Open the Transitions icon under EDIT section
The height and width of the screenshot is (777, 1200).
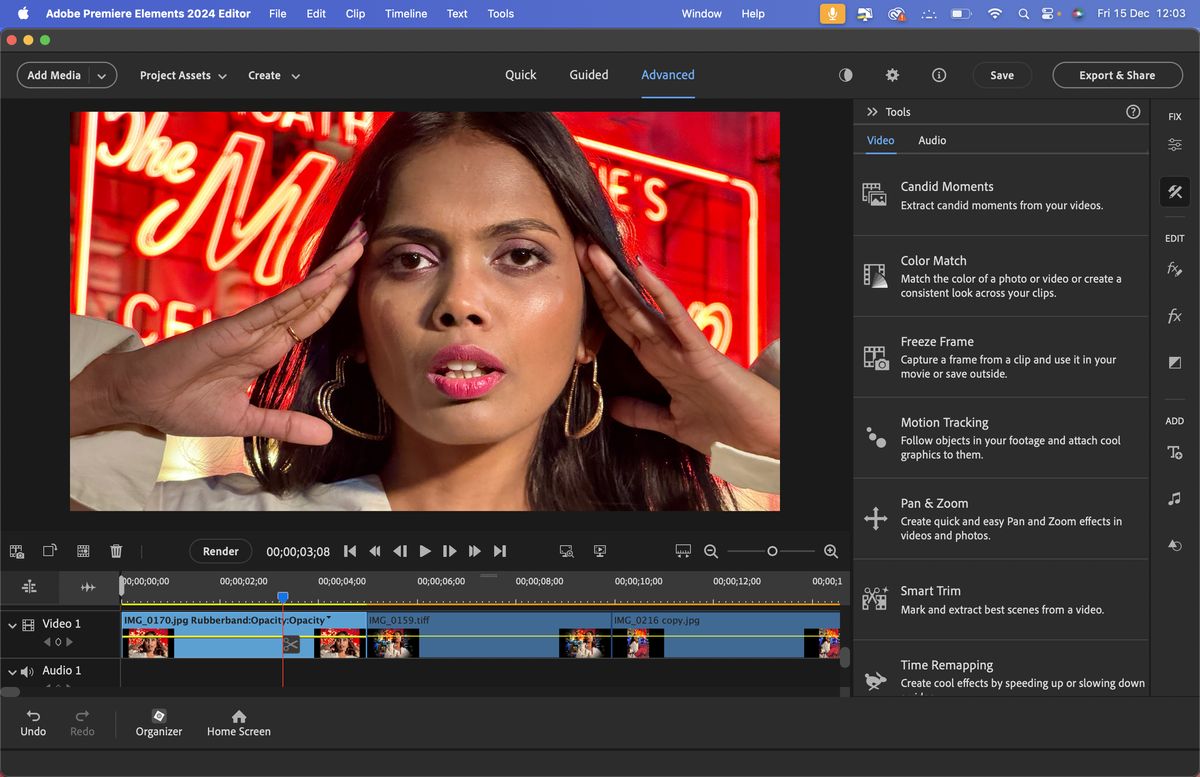pos(1174,362)
